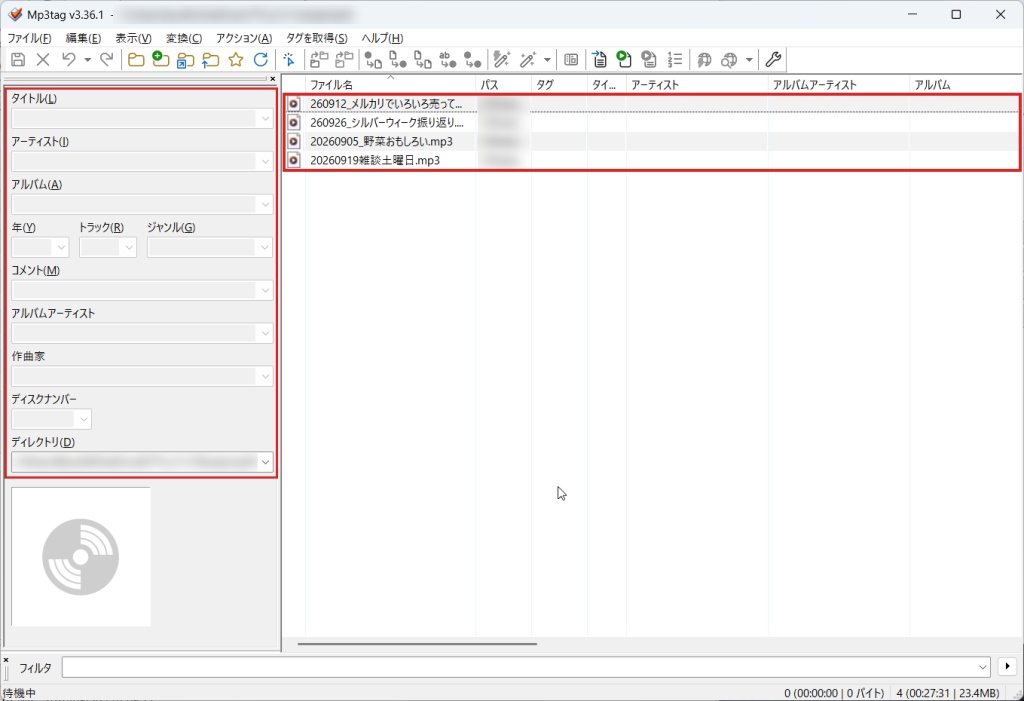Screen dimensions: 1024x701
Task: Expand the タイトル dropdown
Action: tap(265, 119)
